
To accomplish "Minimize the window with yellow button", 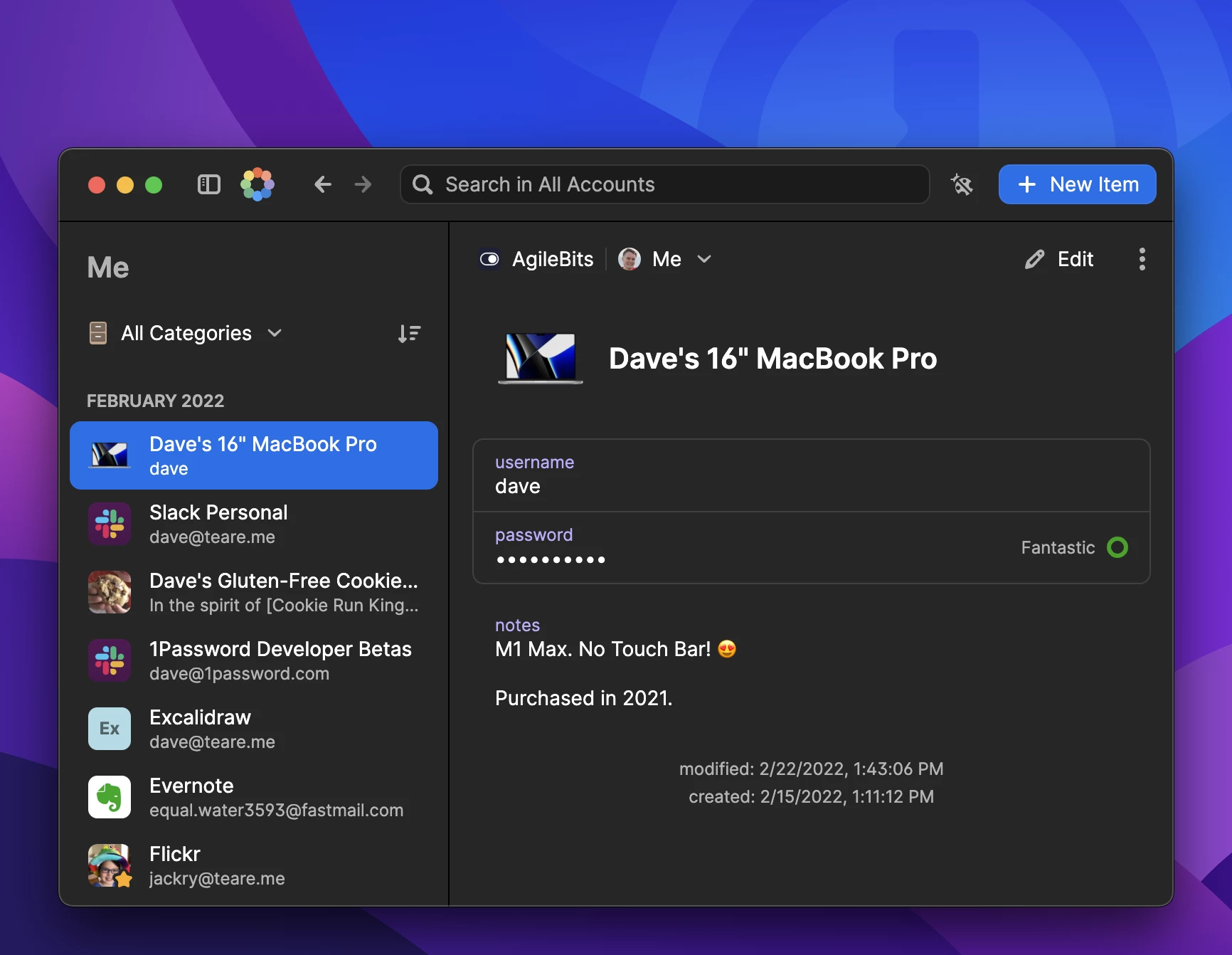I will pos(125,185).
